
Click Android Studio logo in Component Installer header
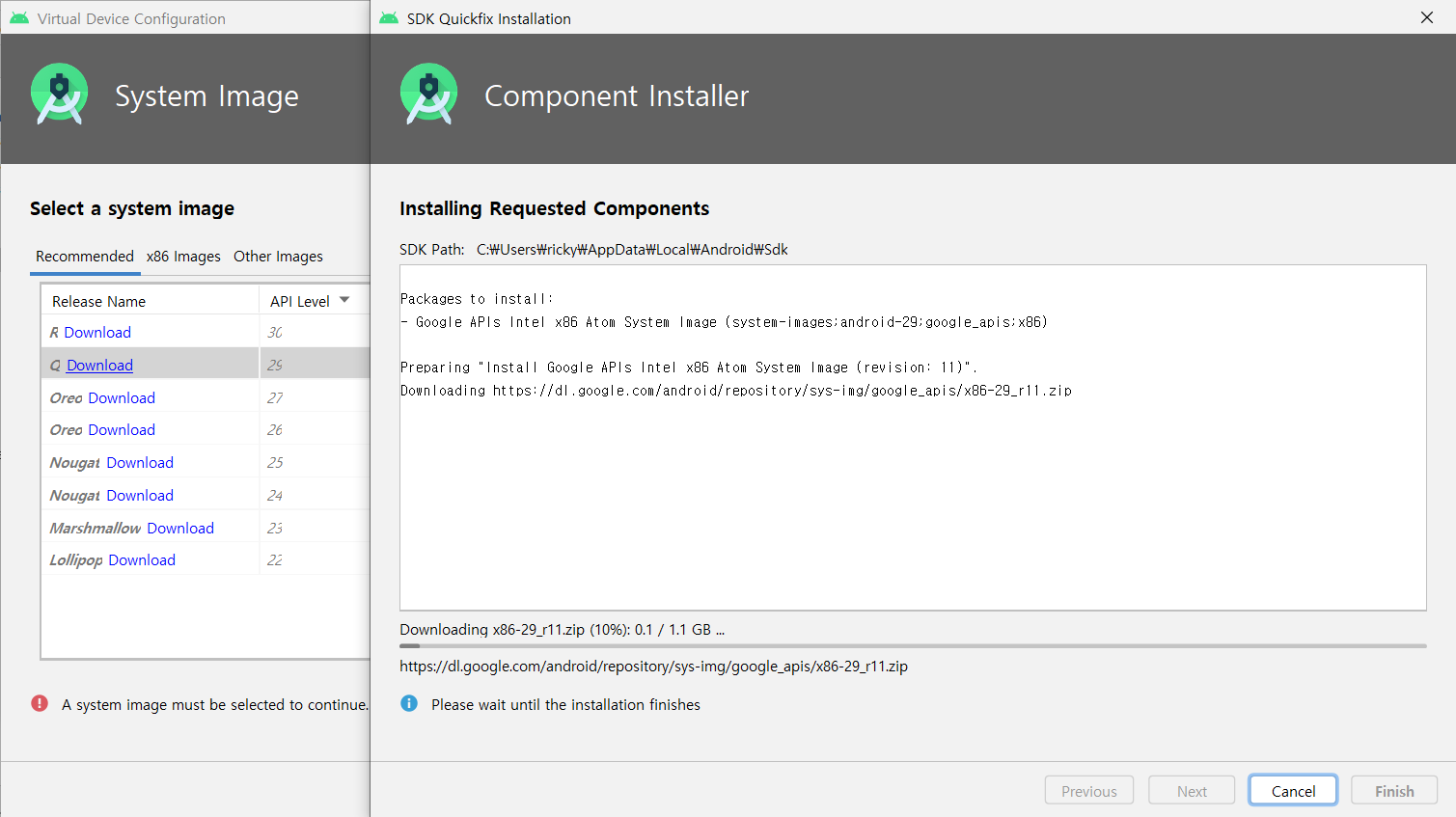pos(428,94)
